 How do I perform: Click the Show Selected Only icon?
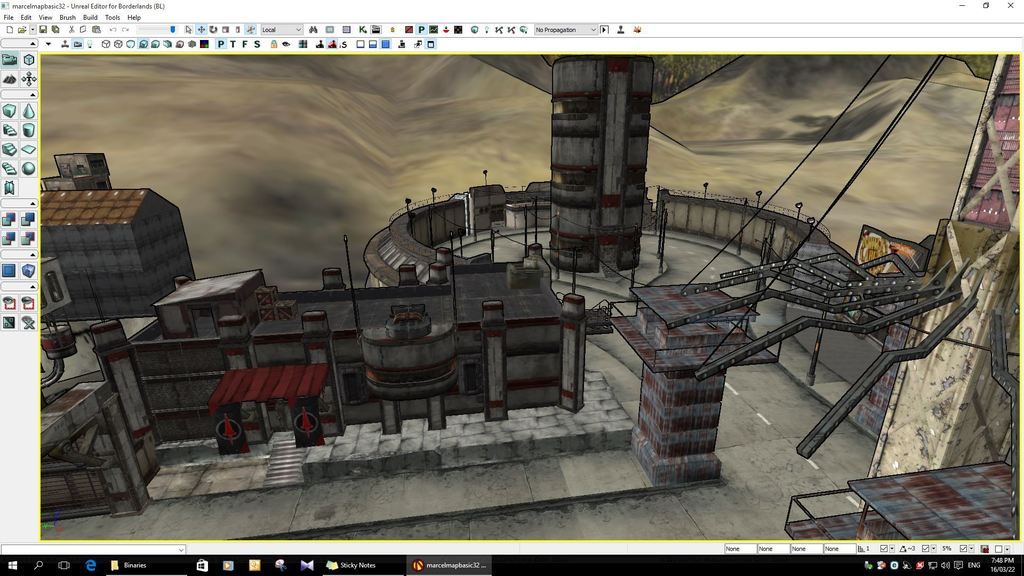pos(9,303)
